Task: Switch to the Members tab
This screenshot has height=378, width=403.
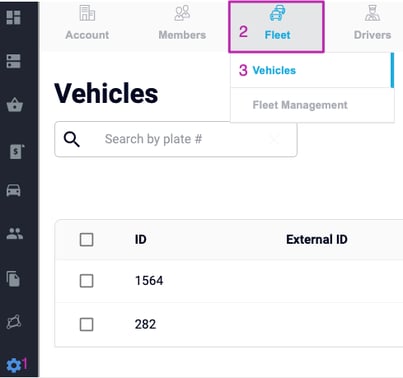Action: point(182,23)
